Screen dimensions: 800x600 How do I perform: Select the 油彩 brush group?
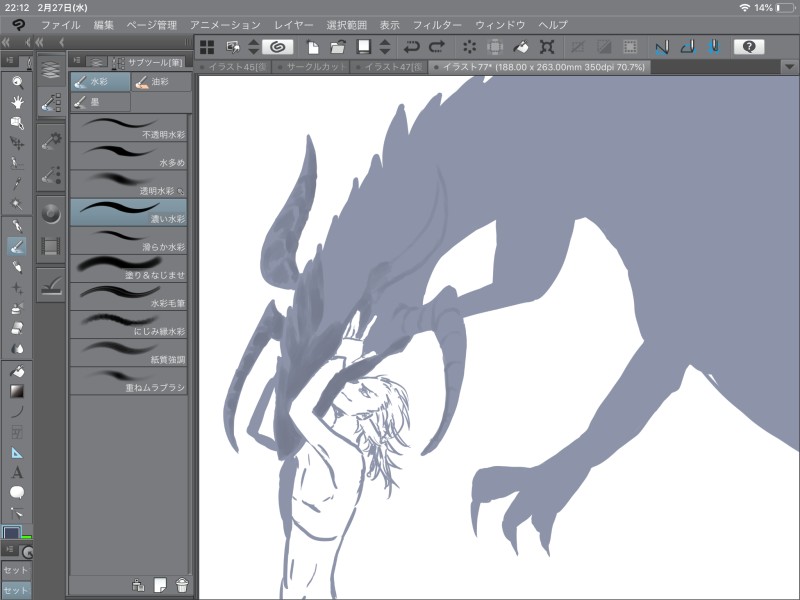coord(160,82)
